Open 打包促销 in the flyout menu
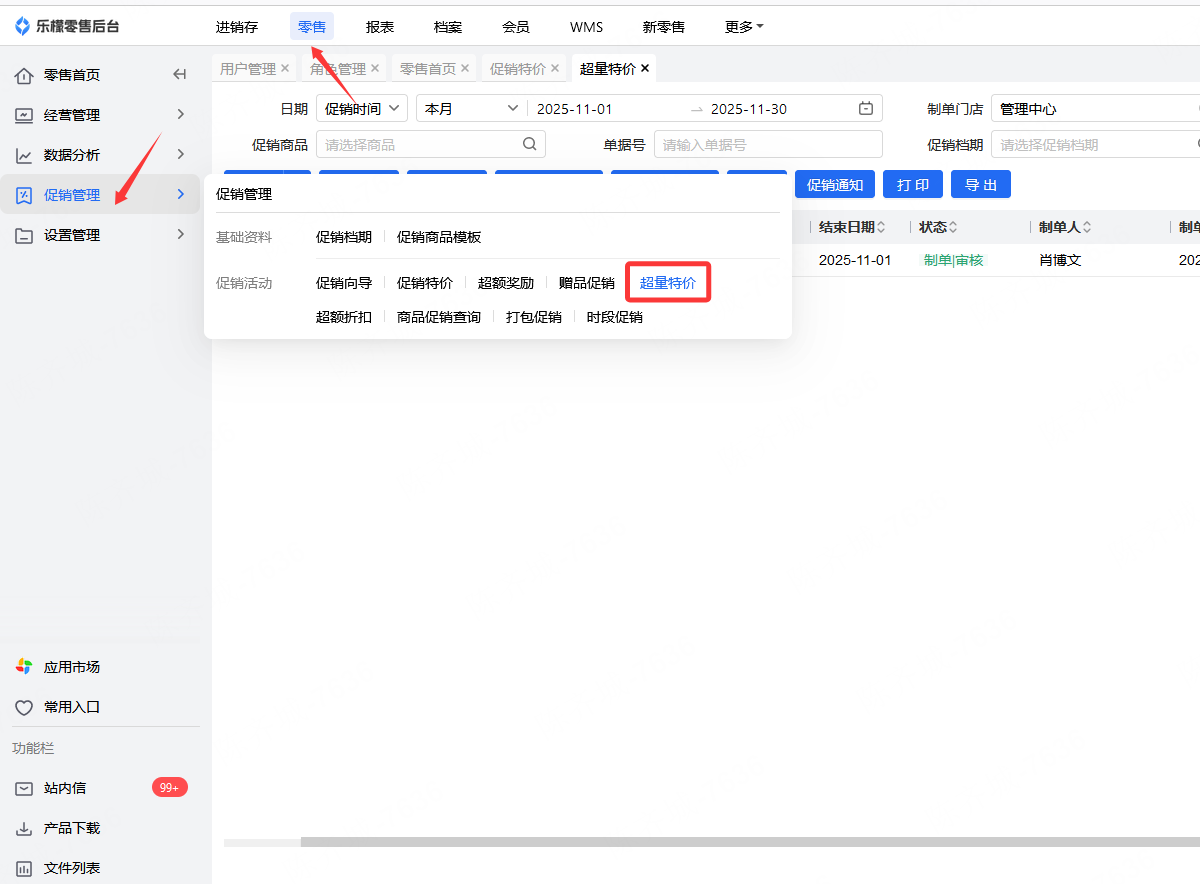Viewport: 1200px width, 884px height. point(534,317)
